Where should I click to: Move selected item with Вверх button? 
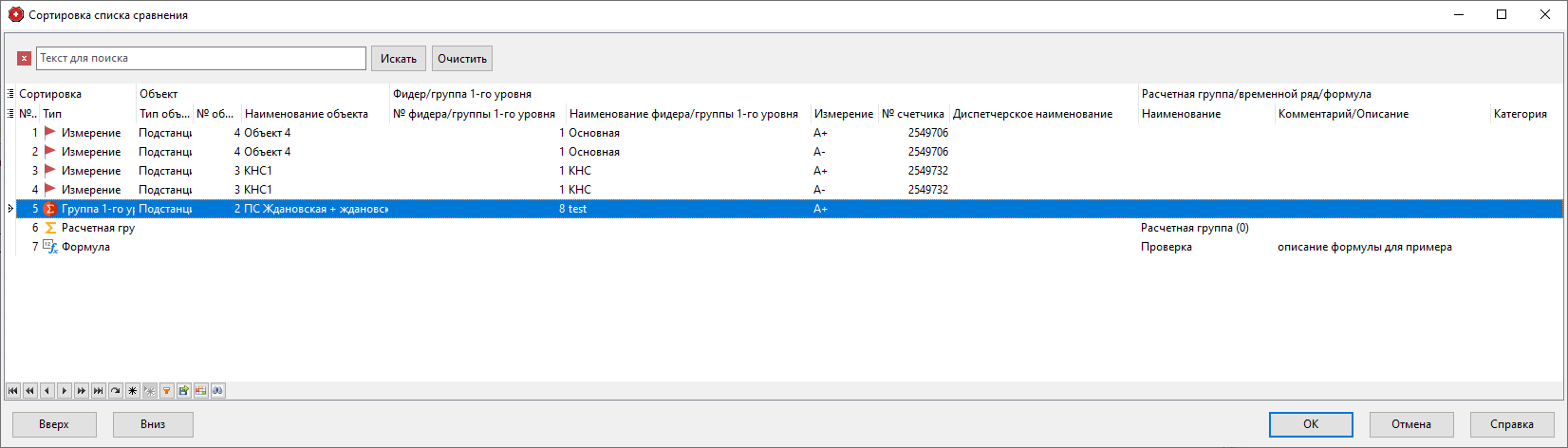[54, 424]
